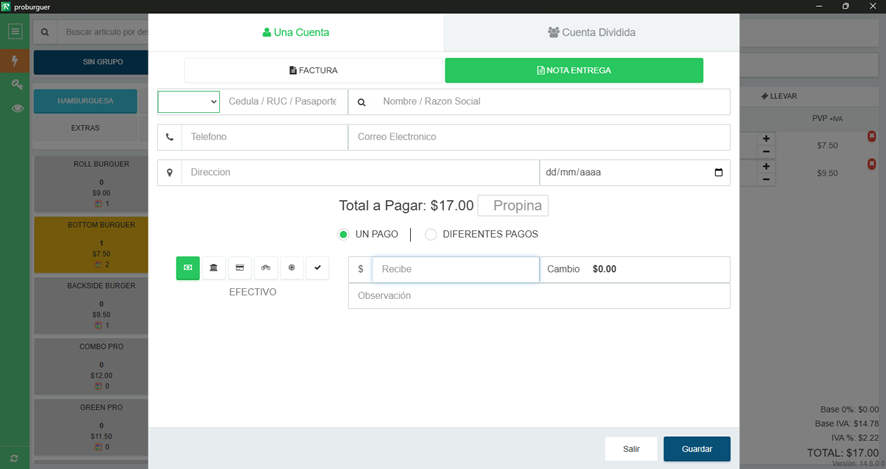Click the Total a Pagar: $17.00 text
Viewport: 886px width, 469px height.
pyautogui.click(x=406, y=206)
